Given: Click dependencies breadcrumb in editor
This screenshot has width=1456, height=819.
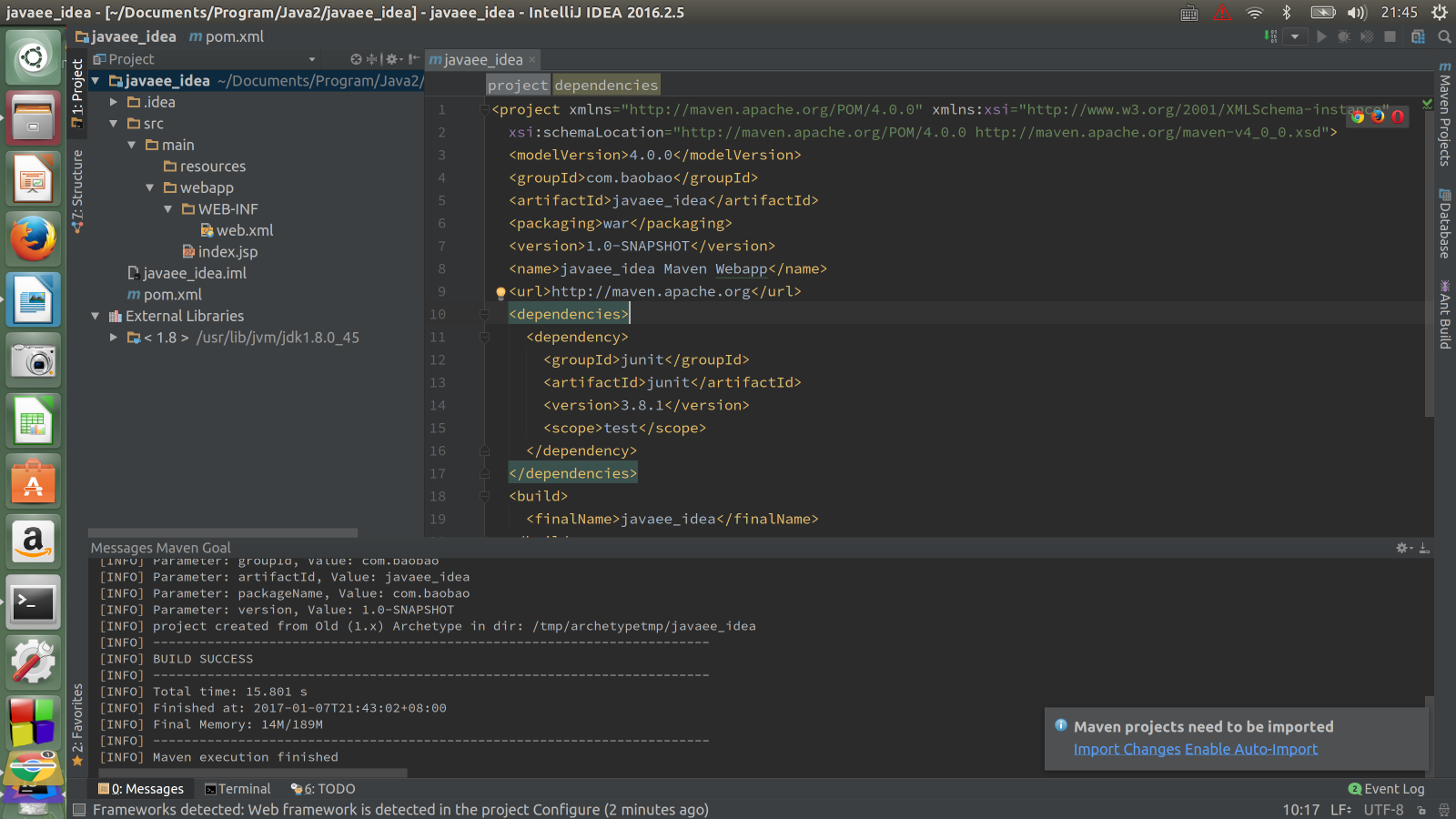Looking at the screenshot, I should [606, 86].
